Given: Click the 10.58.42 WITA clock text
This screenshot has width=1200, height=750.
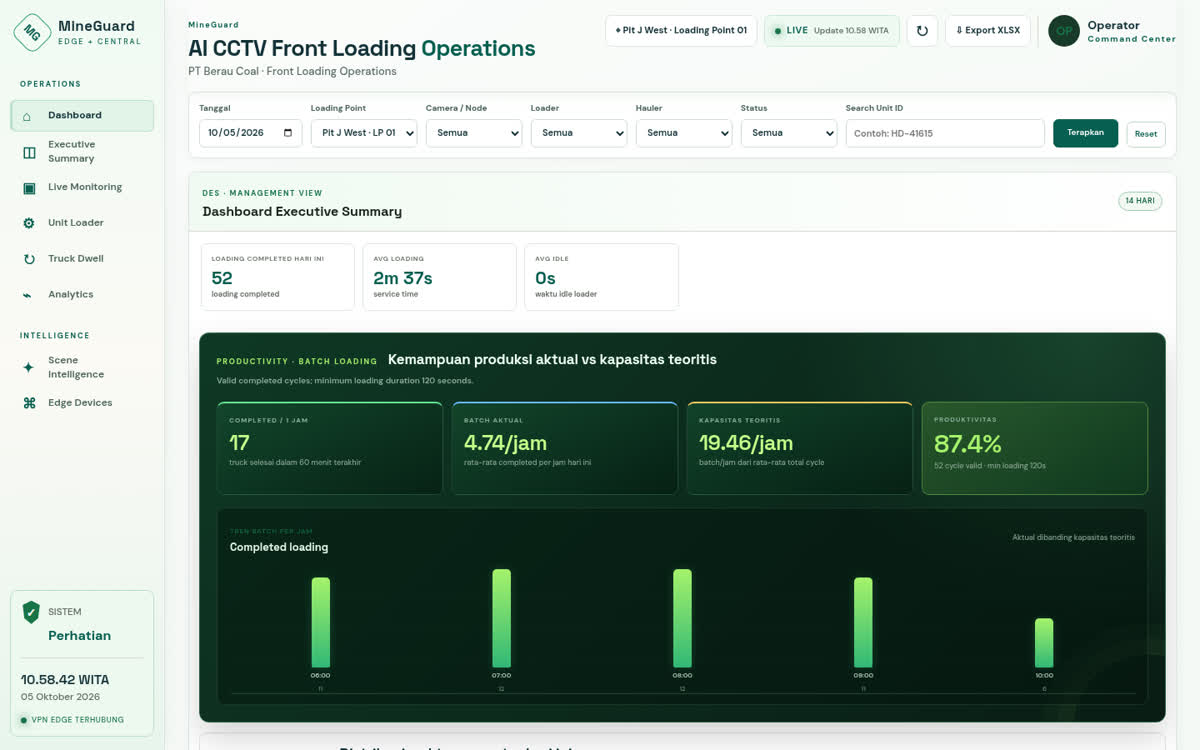Looking at the screenshot, I should pyautogui.click(x=65, y=679).
